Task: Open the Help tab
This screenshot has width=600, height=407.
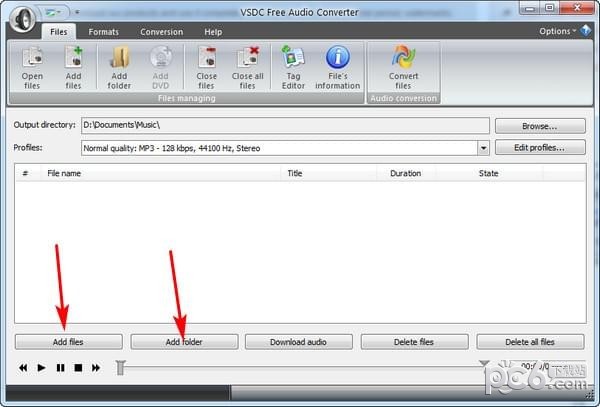Action: pos(213,32)
